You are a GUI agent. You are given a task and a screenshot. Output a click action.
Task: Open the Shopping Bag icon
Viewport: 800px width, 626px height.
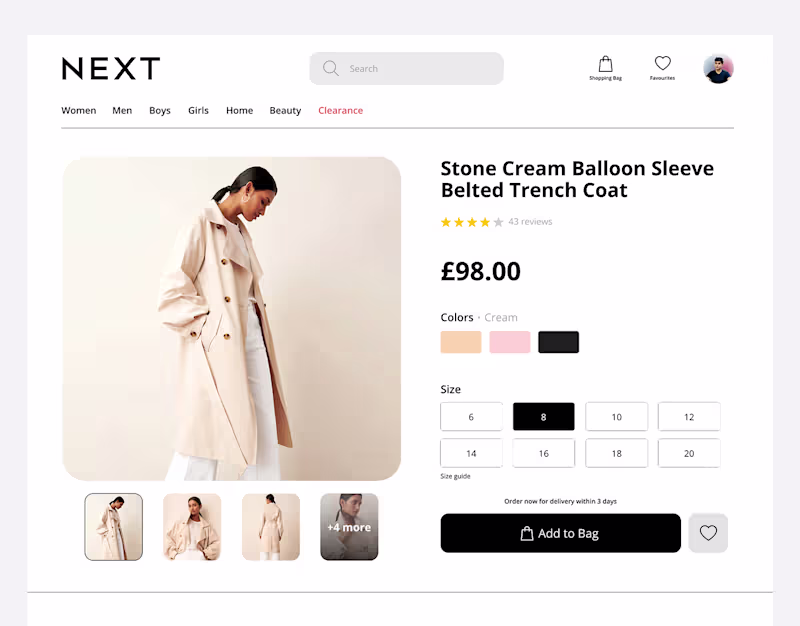pyautogui.click(x=605, y=66)
